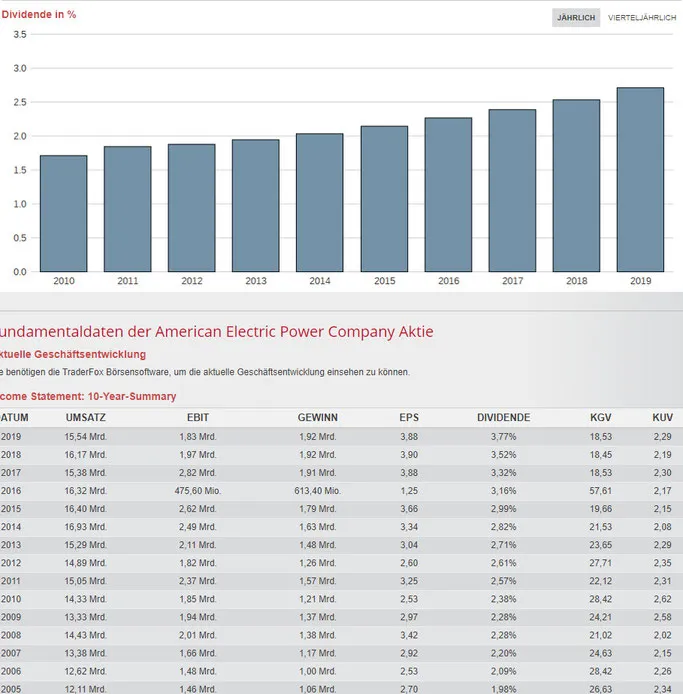The width and height of the screenshot is (683, 694).
Task: Click the 2016 dividend bar
Action: click(448, 195)
